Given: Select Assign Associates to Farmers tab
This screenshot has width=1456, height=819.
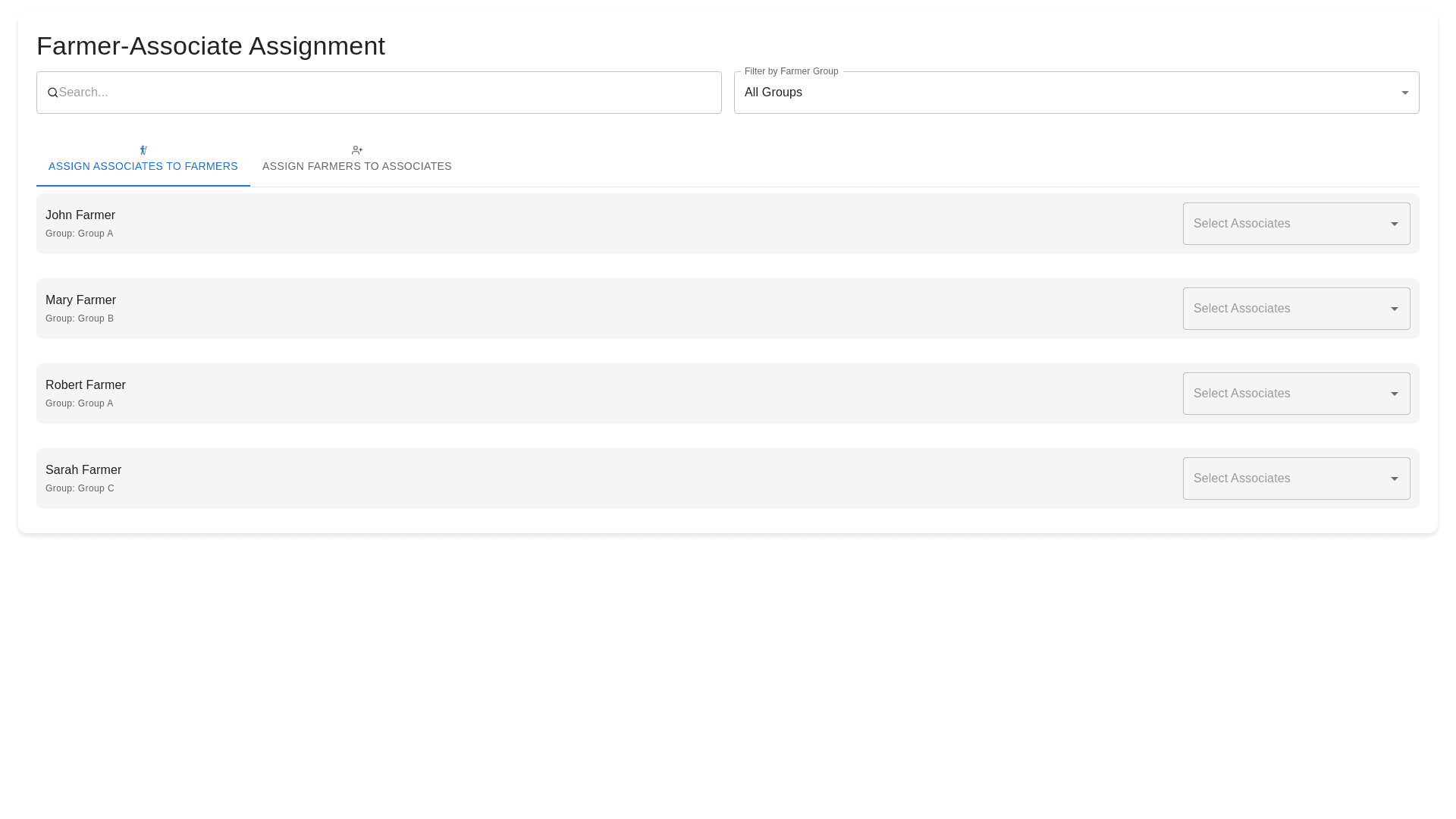Looking at the screenshot, I should point(143,165).
